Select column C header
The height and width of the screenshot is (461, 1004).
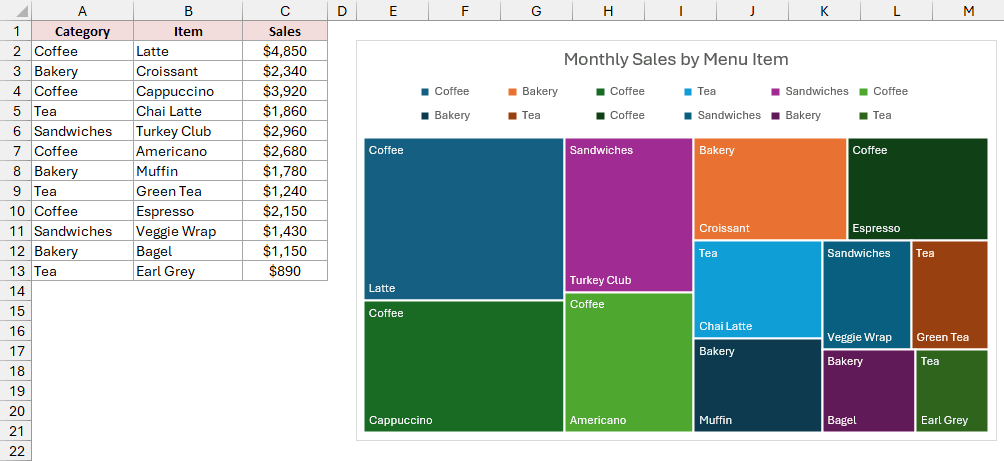(285, 10)
